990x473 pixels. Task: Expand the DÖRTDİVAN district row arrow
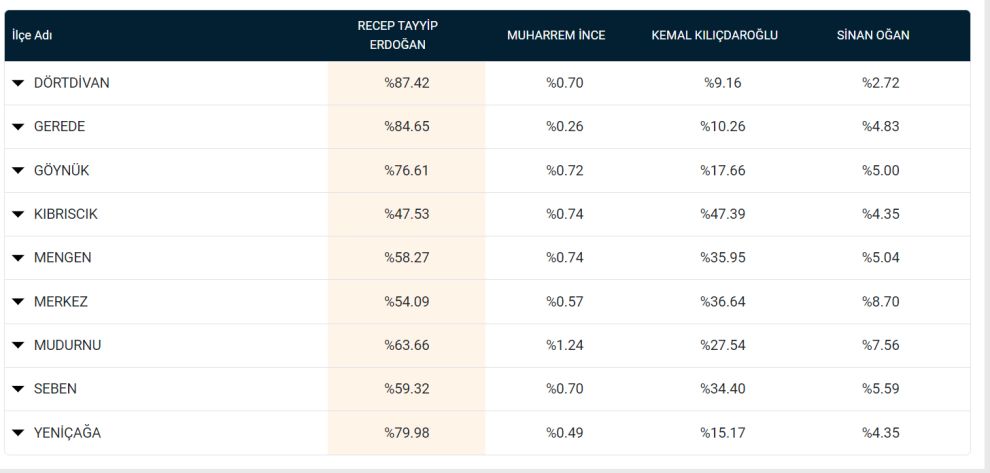pos(18,83)
